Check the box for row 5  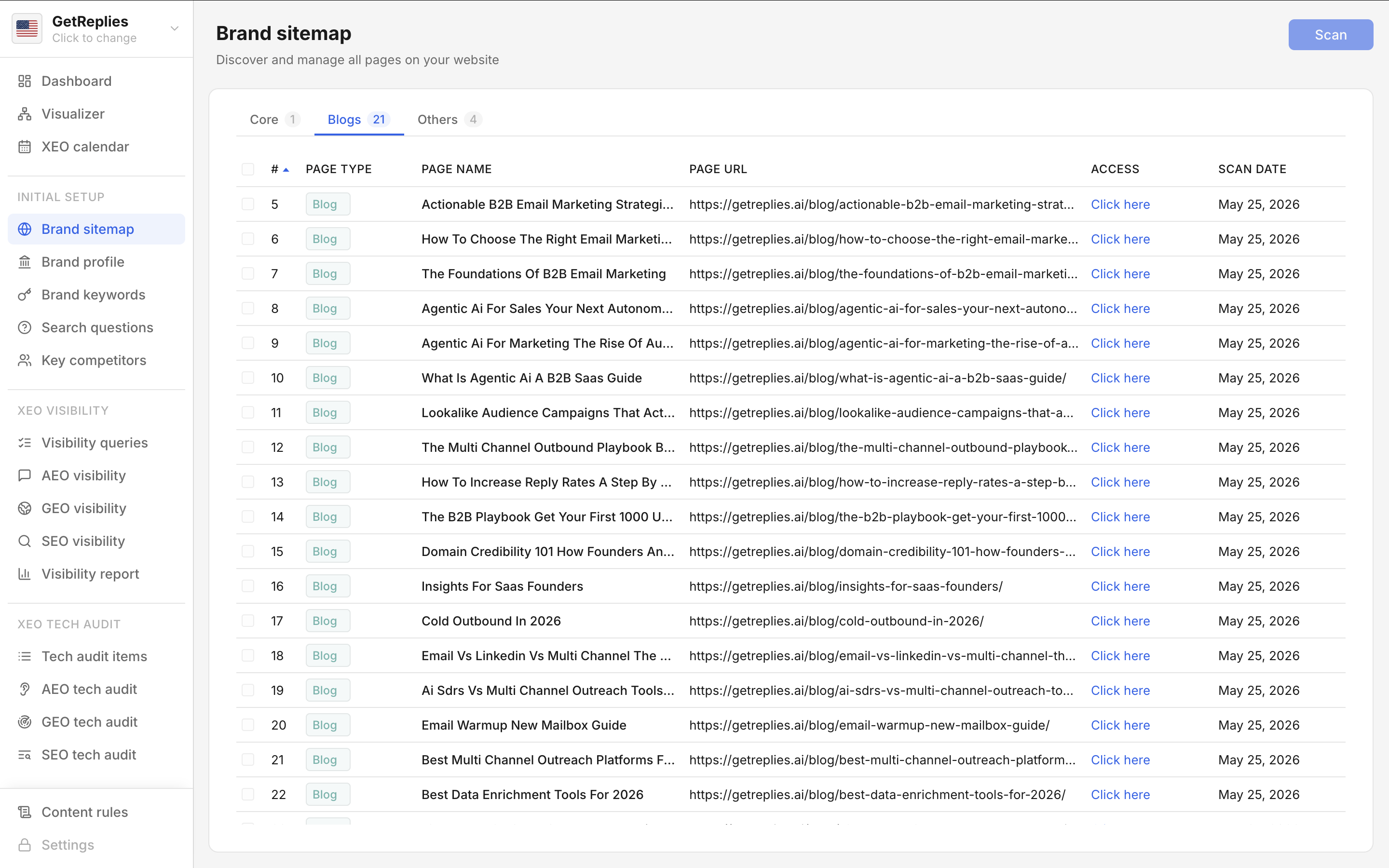[248, 204]
